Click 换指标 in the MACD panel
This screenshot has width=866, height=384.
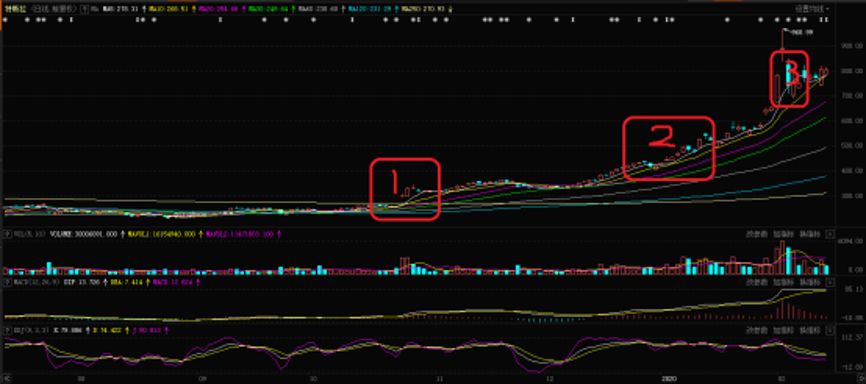click(x=810, y=282)
